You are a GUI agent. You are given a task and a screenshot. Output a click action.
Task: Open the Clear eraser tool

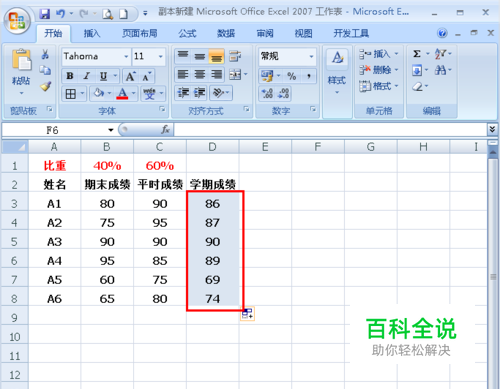pos(418,87)
